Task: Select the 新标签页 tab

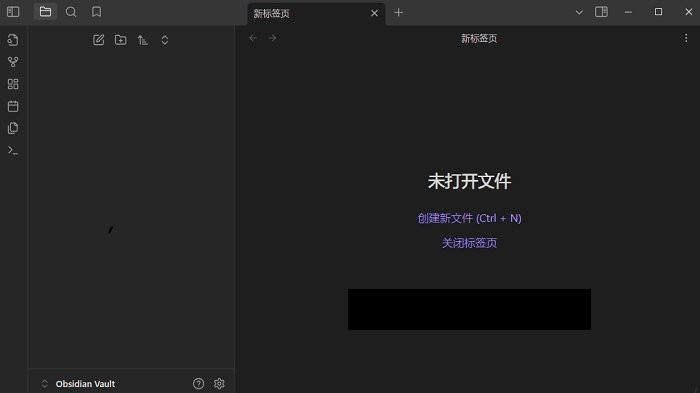Action: point(317,13)
